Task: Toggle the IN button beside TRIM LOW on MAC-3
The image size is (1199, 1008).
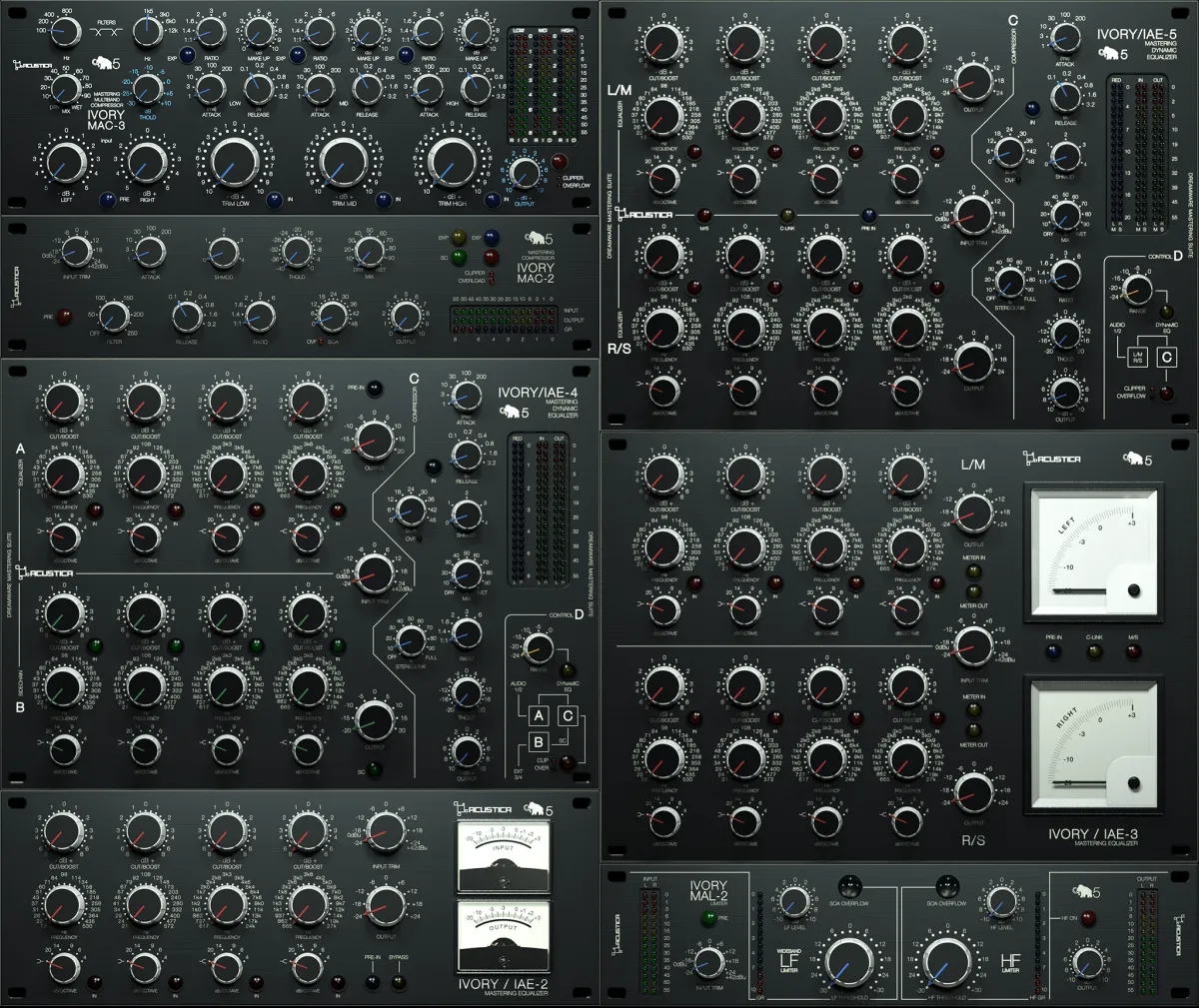Action: pyautogui.click(x=275, y=199)
